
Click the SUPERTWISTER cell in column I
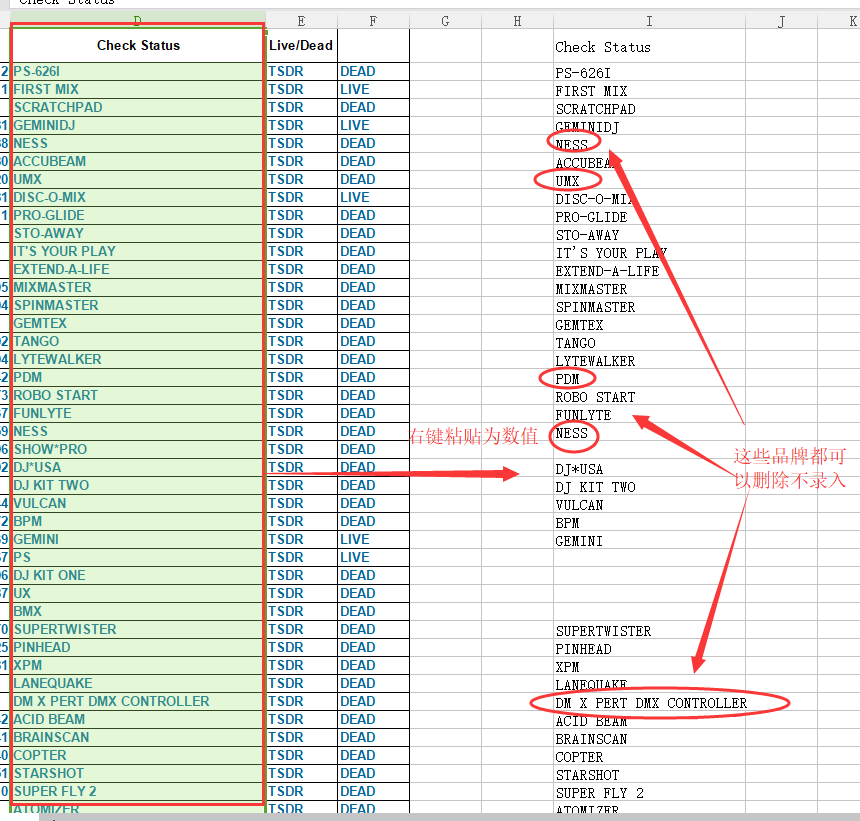click(x=649, y=631)
